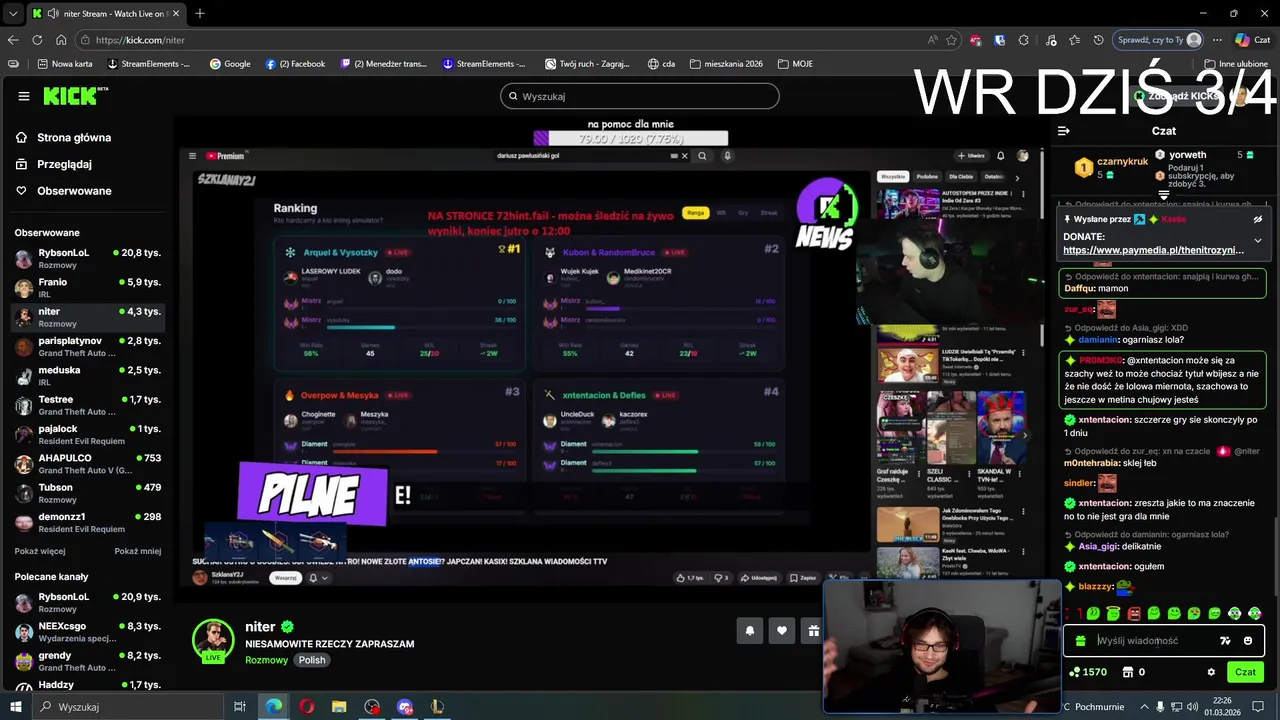Open Obserwowane in sidebar
This screenshot has height=720, width=1280.
[x=64, y=191]
